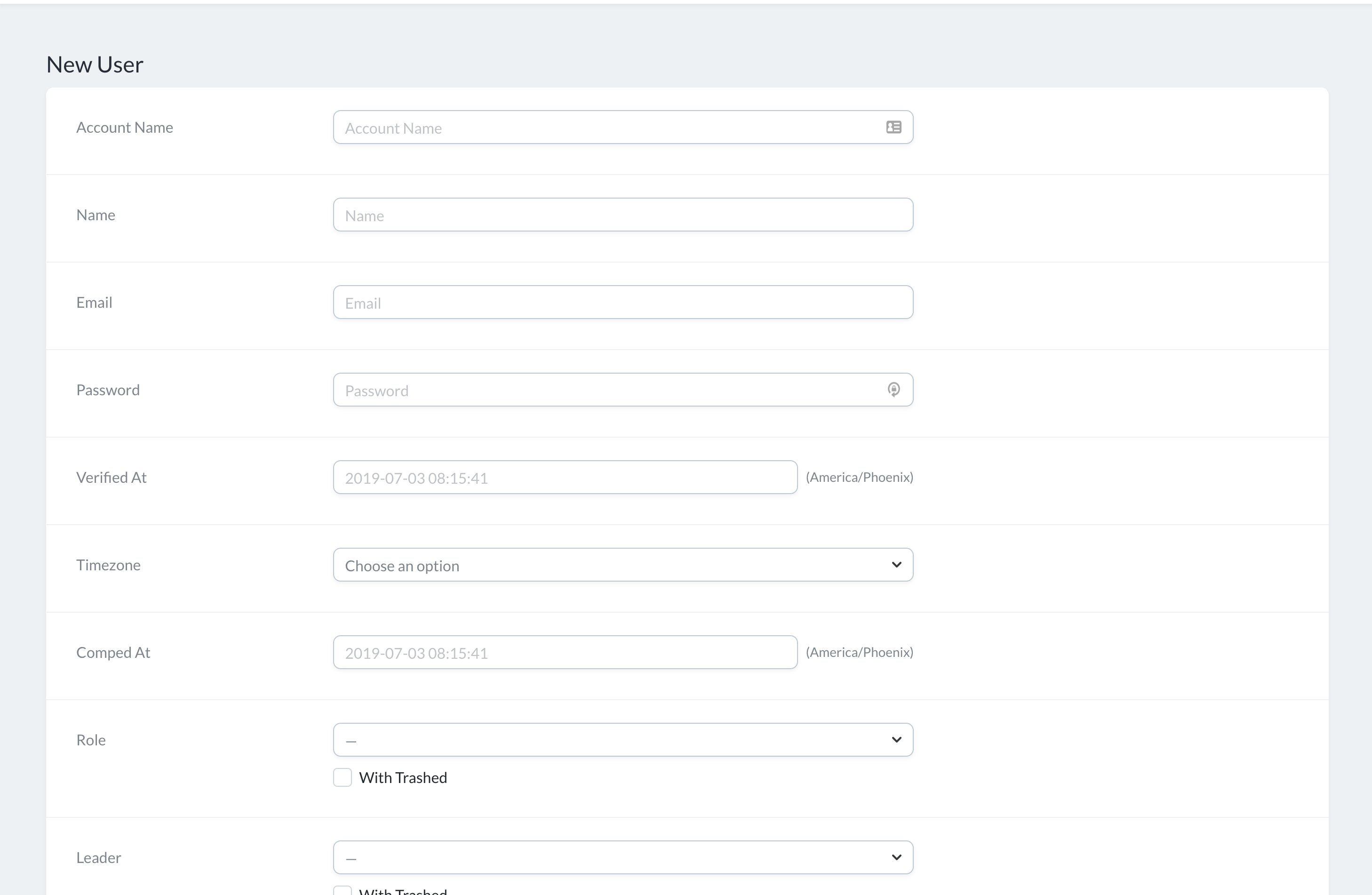
Task: Click the Comped At date field
Action: coord(564,652)
